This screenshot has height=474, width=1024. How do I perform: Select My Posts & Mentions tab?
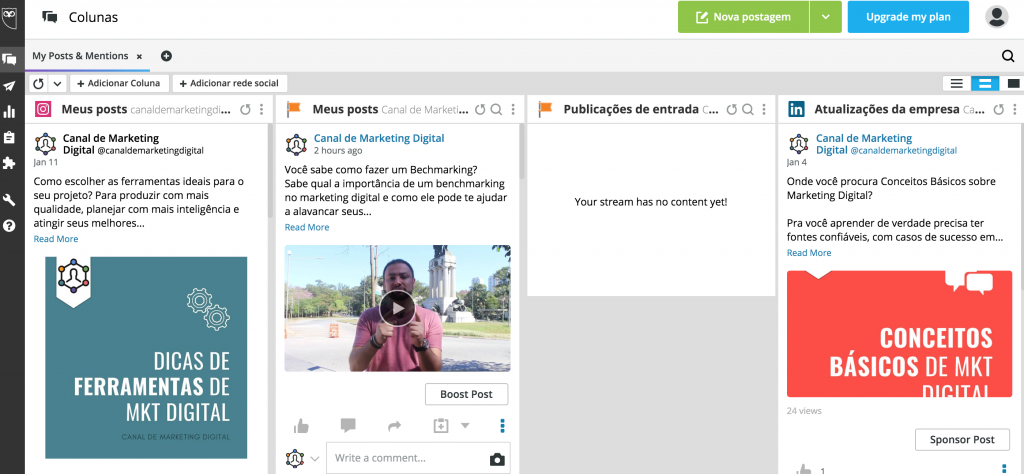[80, 56]
